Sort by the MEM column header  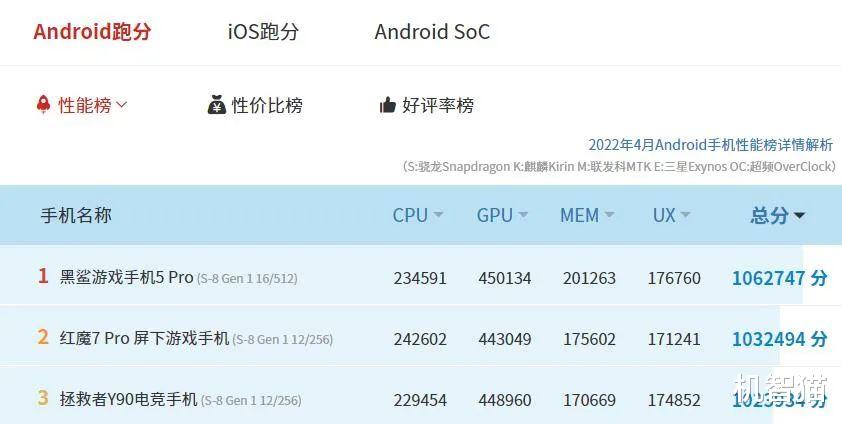[579, 215]
